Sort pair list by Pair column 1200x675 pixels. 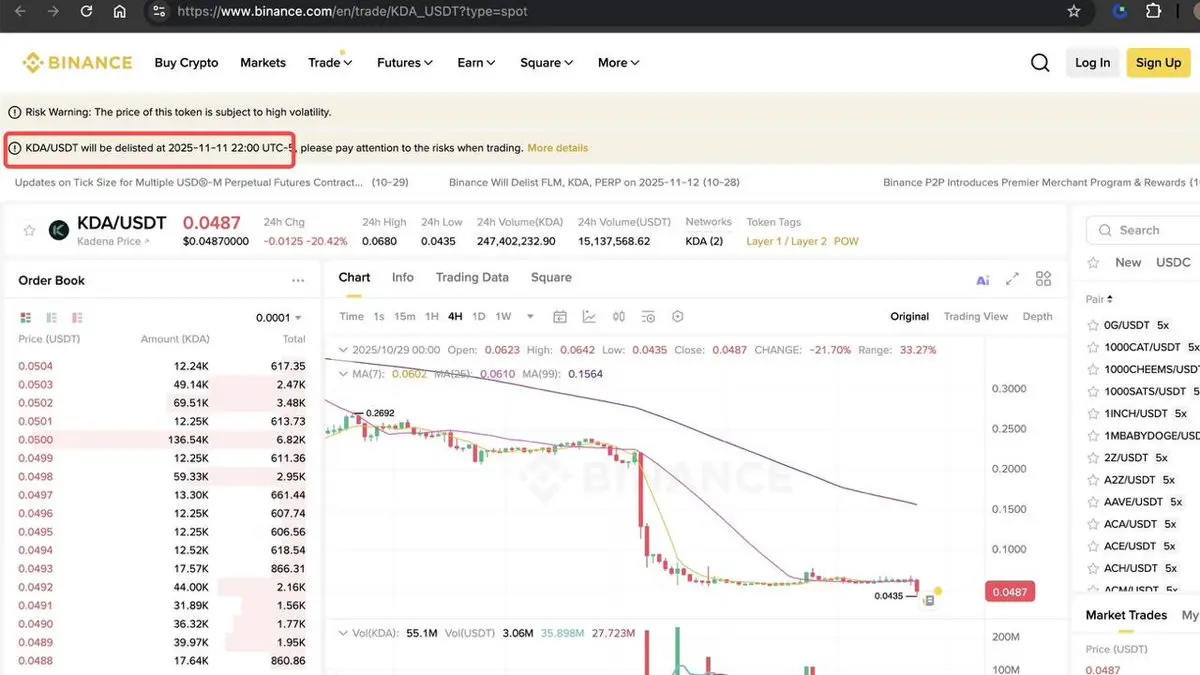(1099, 299)
